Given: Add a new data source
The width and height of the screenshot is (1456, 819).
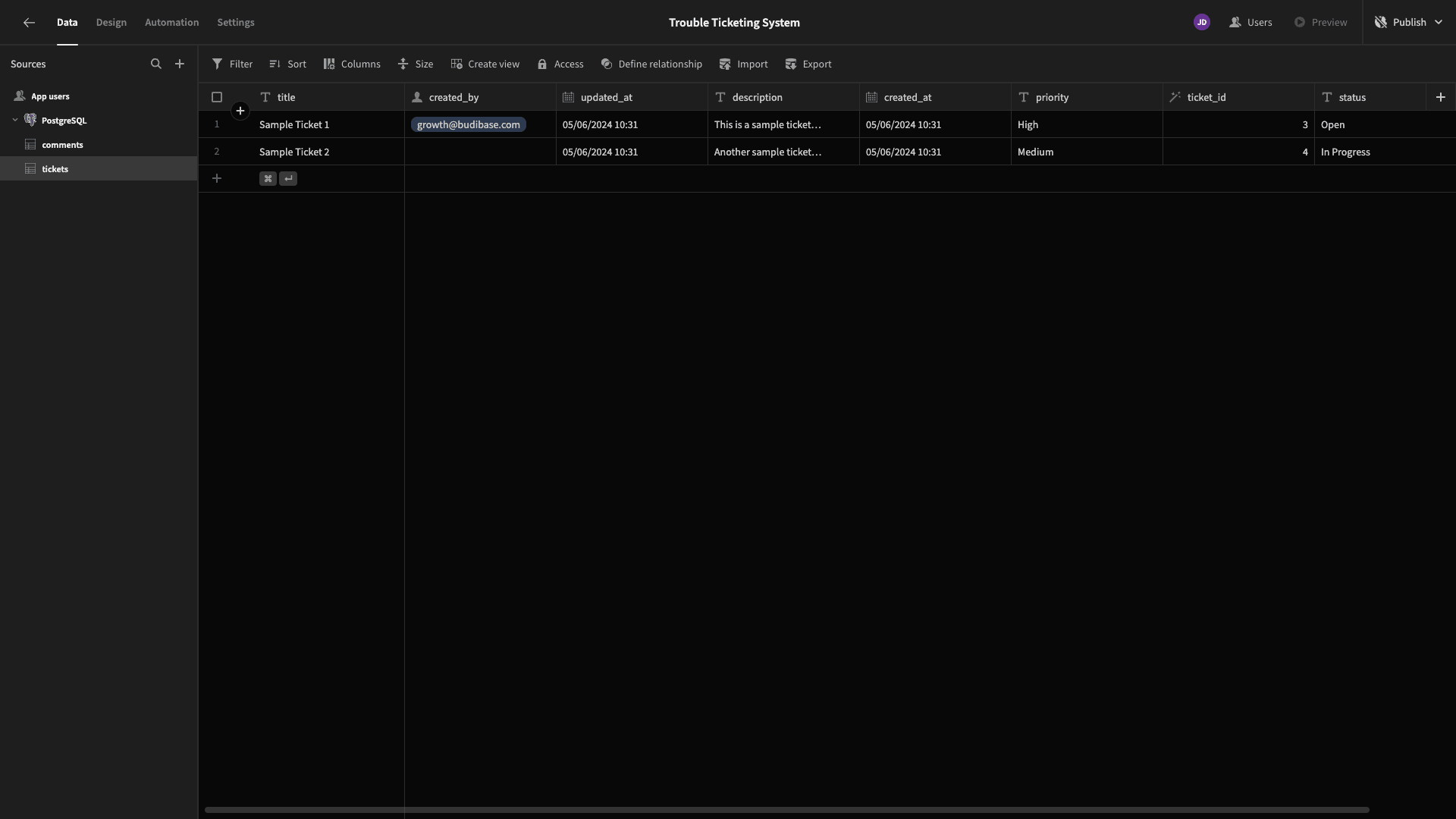Looking at the screenshot, I should click(180, 64).
